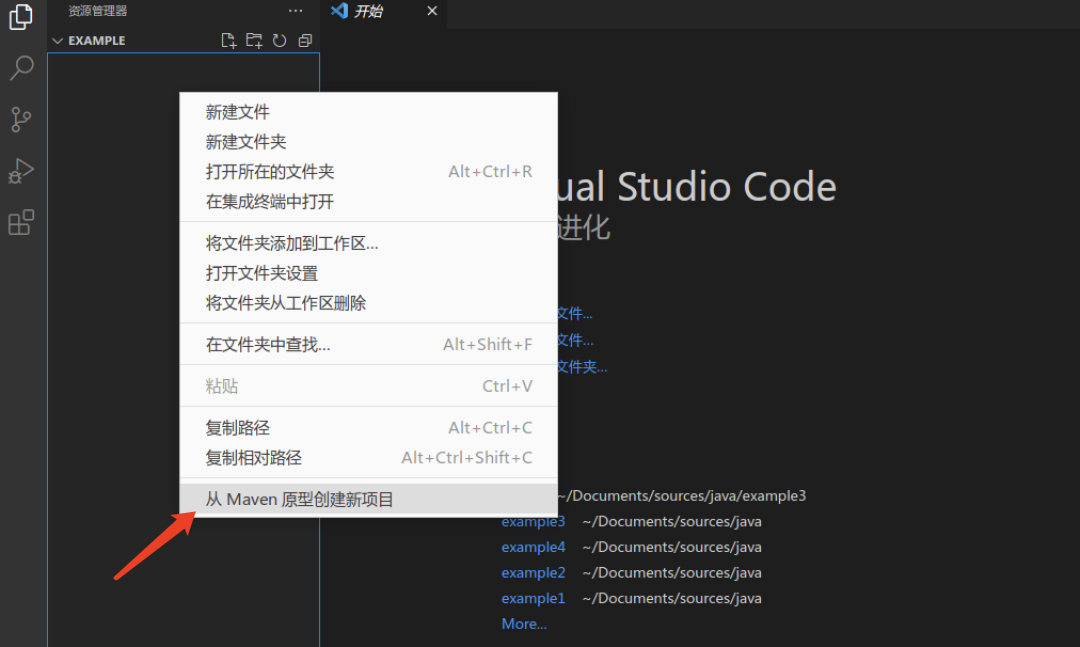
Task: Click the More... recent projects link
Action: coord(524,624)
